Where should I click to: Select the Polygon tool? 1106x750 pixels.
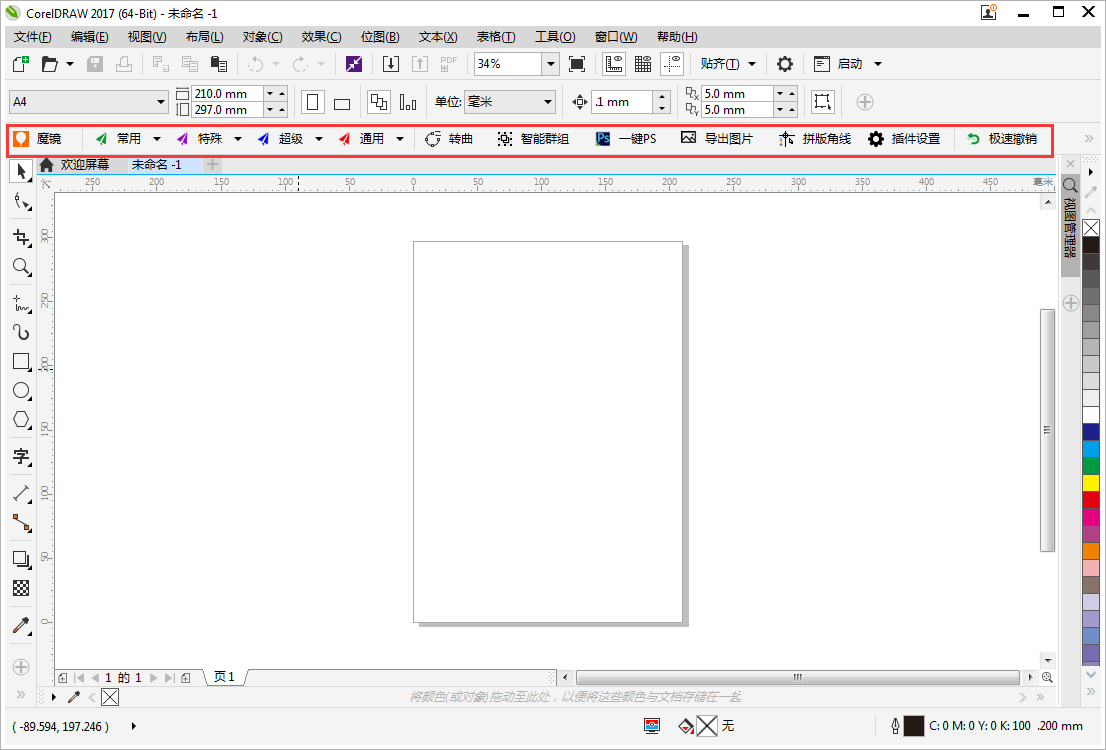[x=21, y=421]
